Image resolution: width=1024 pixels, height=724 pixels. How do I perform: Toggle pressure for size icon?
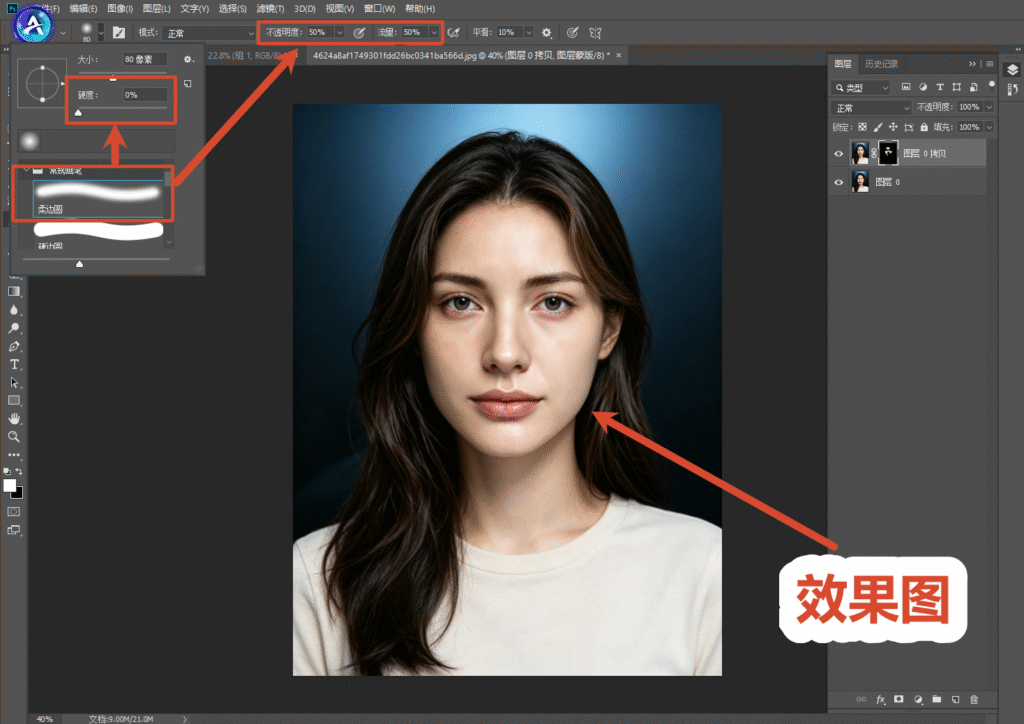pyautogui.click(x=573, y=32)
